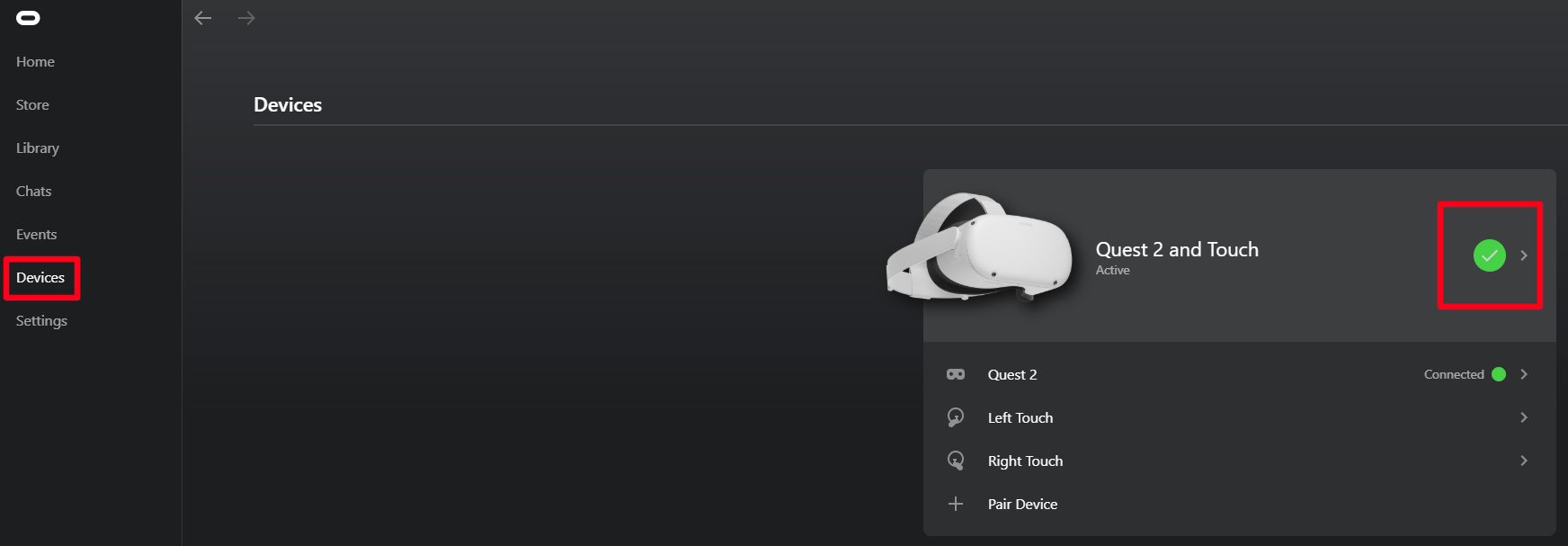The width and height of the screenshot is (1568, 546).
Task: Click the Quest 2 headset icon
Action: pos(955,374)
